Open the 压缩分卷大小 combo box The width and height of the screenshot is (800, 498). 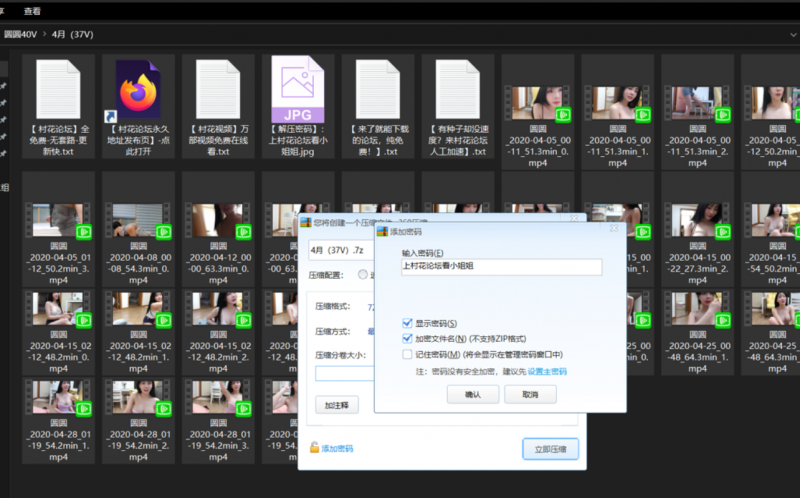344,373
